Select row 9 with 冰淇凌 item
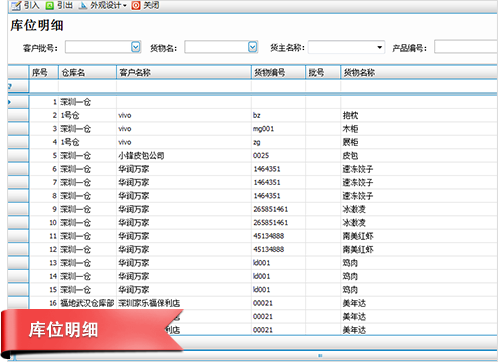The image size is (498, 362). pyautogui.click(x=252, y=209)
